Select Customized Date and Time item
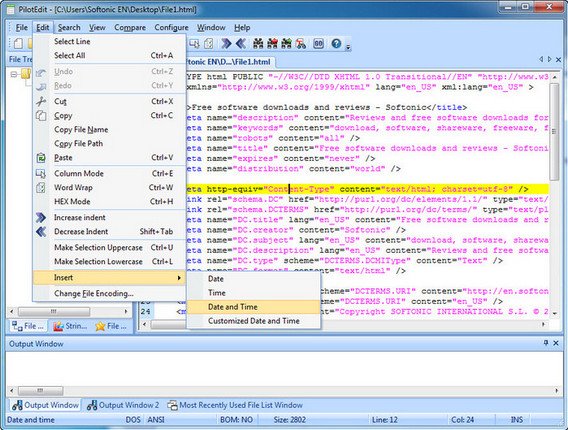The height and width of the screenshot is (430, 568). (254, 321)
